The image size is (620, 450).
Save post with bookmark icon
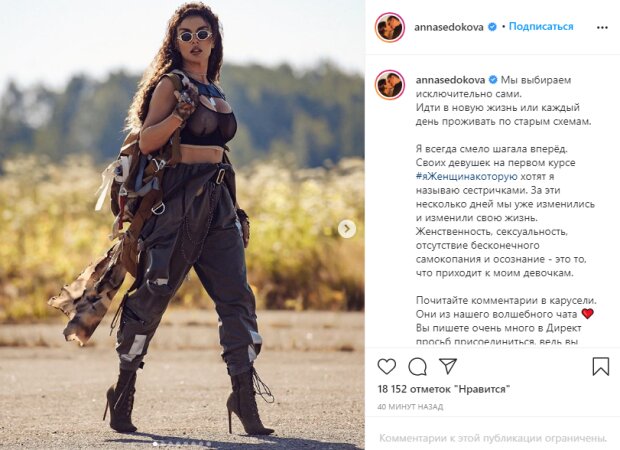pos(601,367)
